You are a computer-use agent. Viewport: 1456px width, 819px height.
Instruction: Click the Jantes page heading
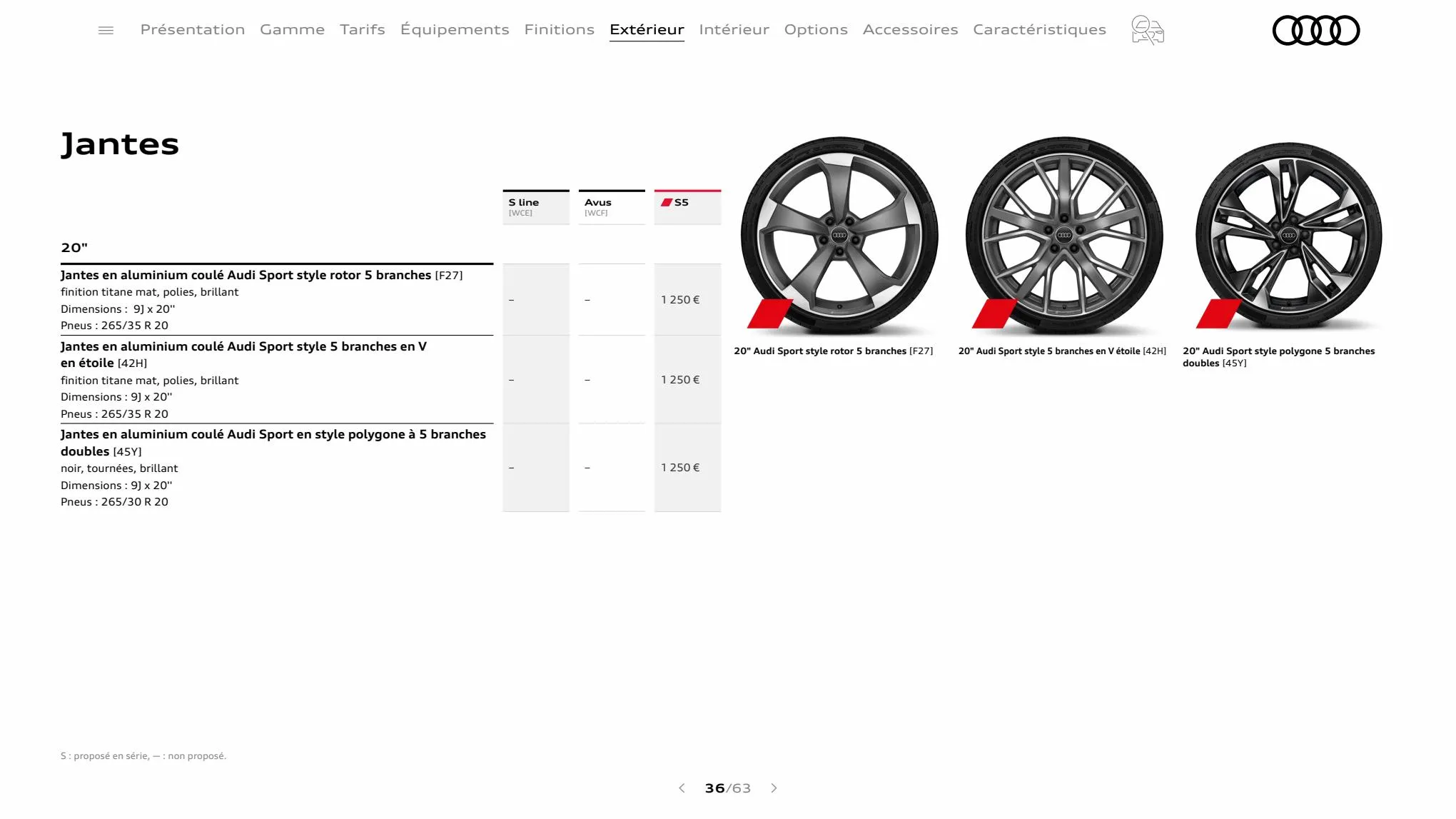[120, 144]
